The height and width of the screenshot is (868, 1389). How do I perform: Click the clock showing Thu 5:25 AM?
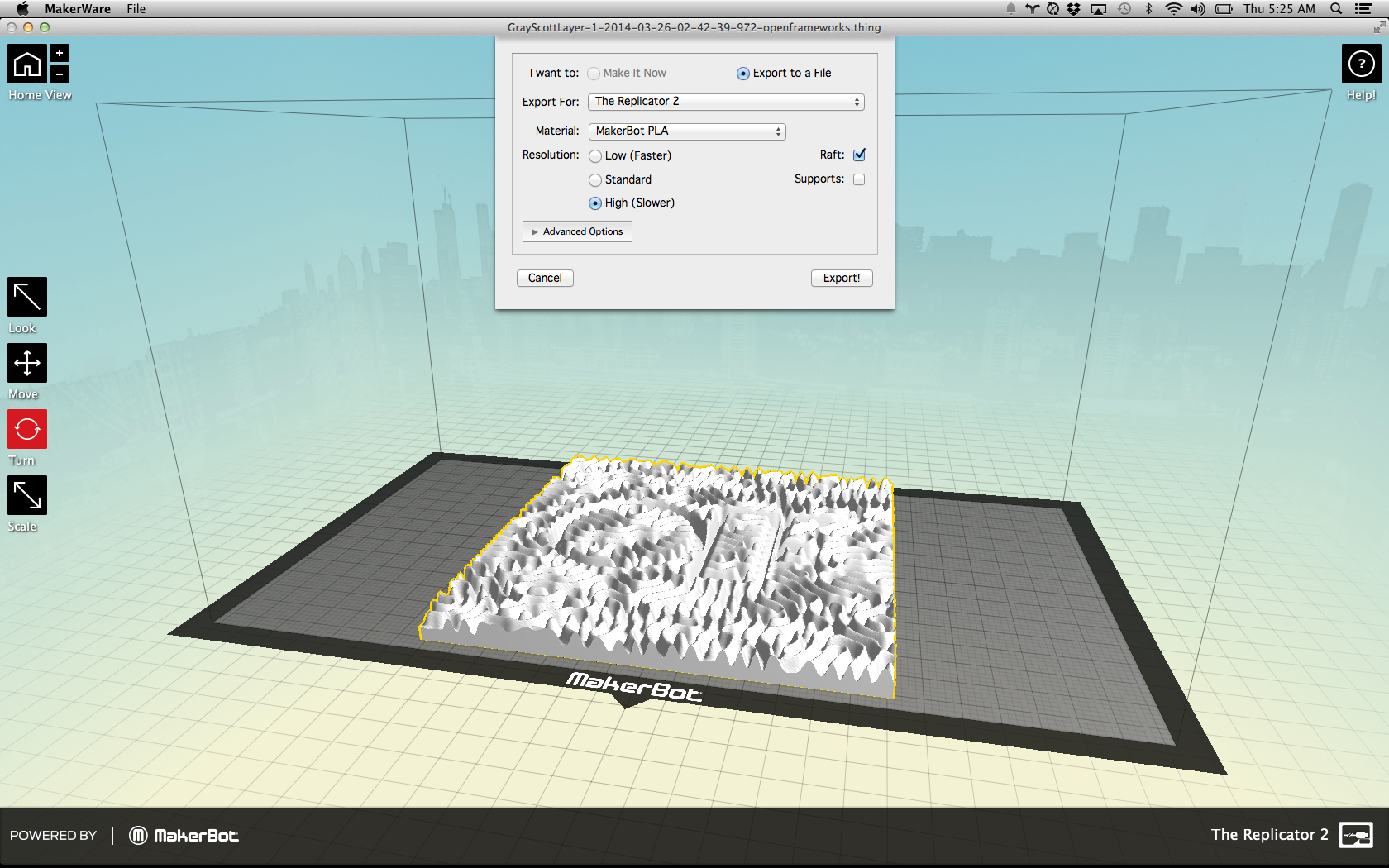[1279, 9]
